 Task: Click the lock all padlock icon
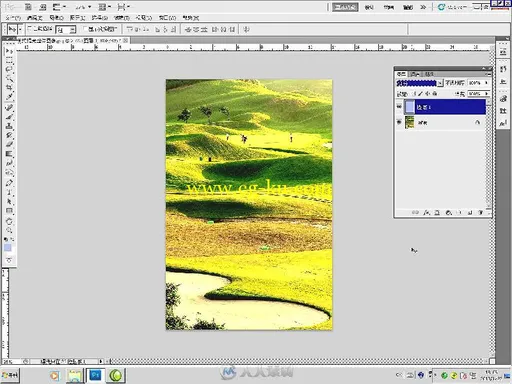point(435,94)
